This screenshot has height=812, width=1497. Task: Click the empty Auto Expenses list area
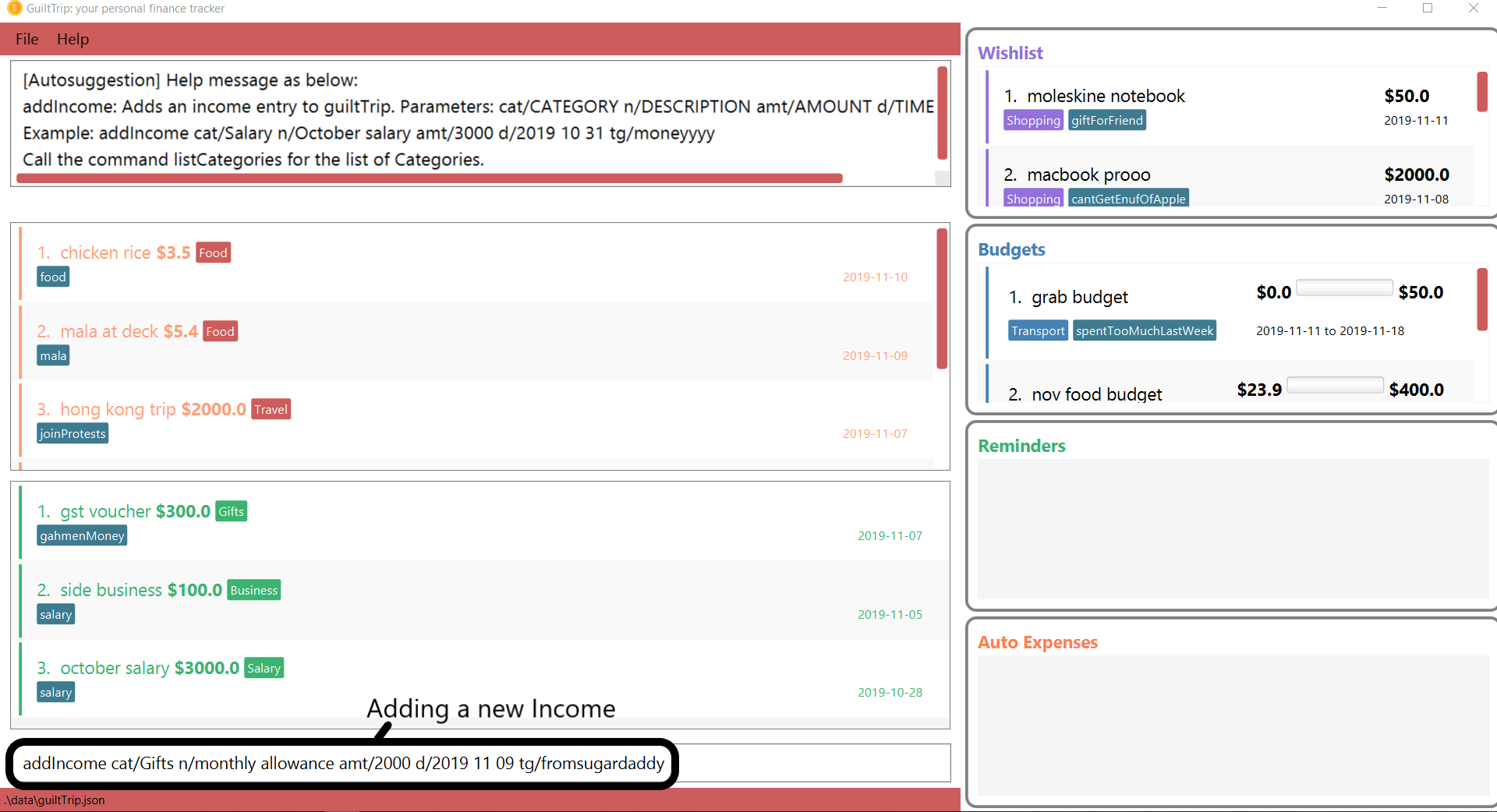point(1233,726)
